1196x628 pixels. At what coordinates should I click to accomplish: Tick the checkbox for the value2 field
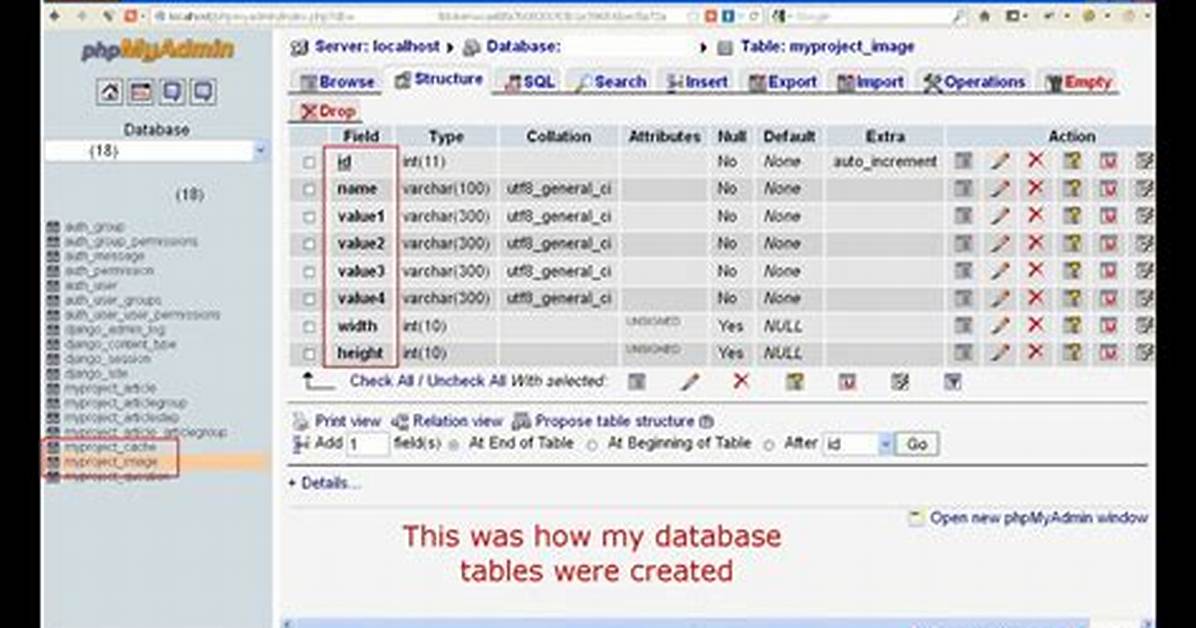309,244
